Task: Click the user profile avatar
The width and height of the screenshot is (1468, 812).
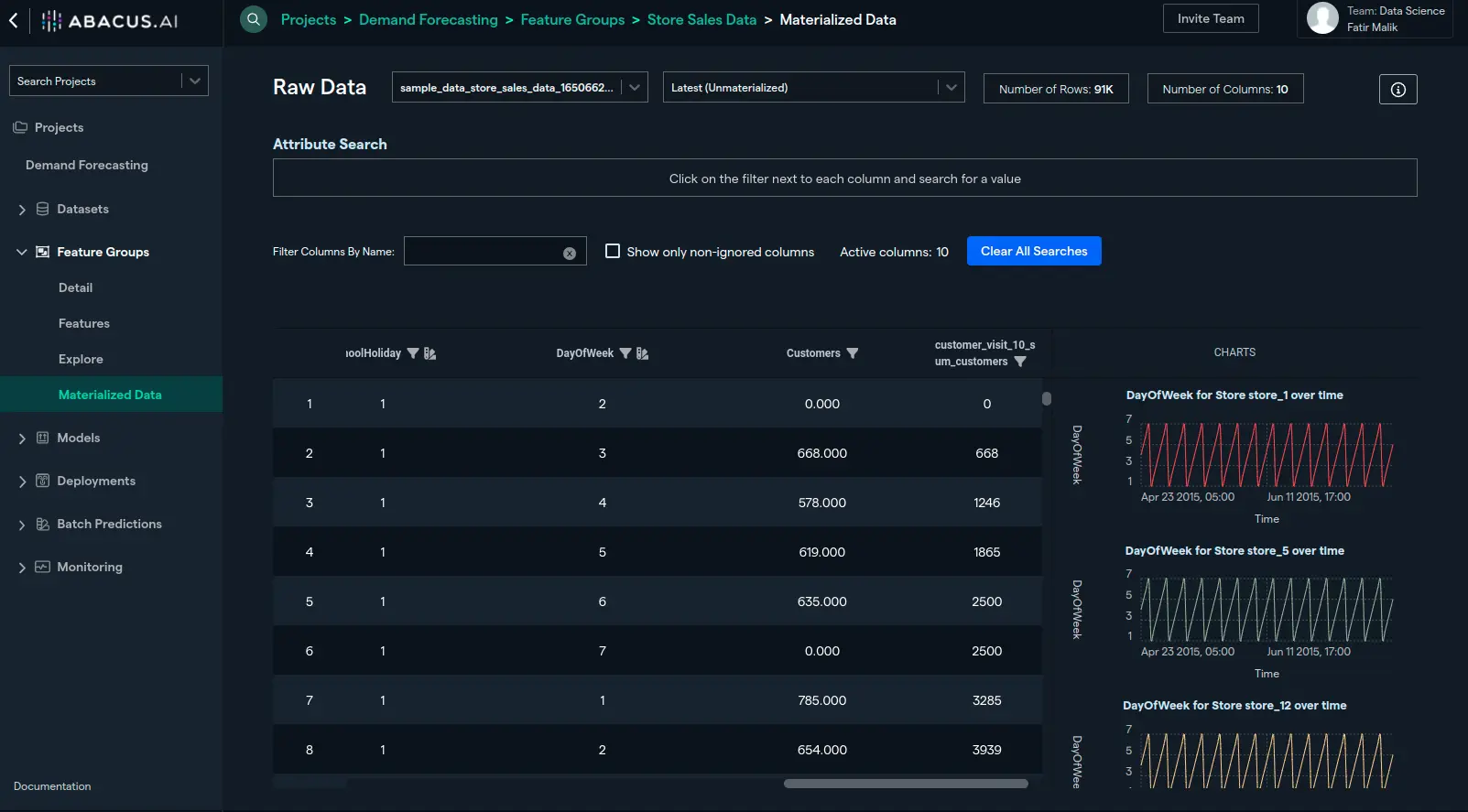Action: (1322, 18)
